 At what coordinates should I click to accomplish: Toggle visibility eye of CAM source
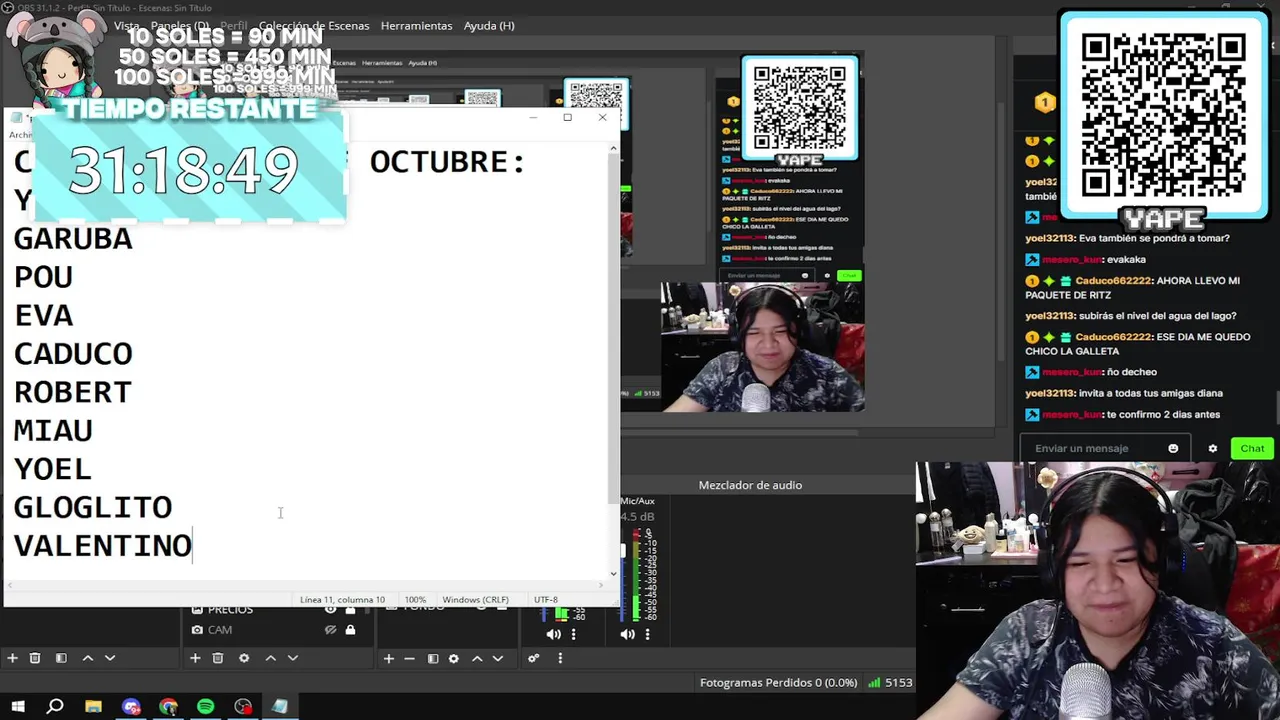click(330, 630)
